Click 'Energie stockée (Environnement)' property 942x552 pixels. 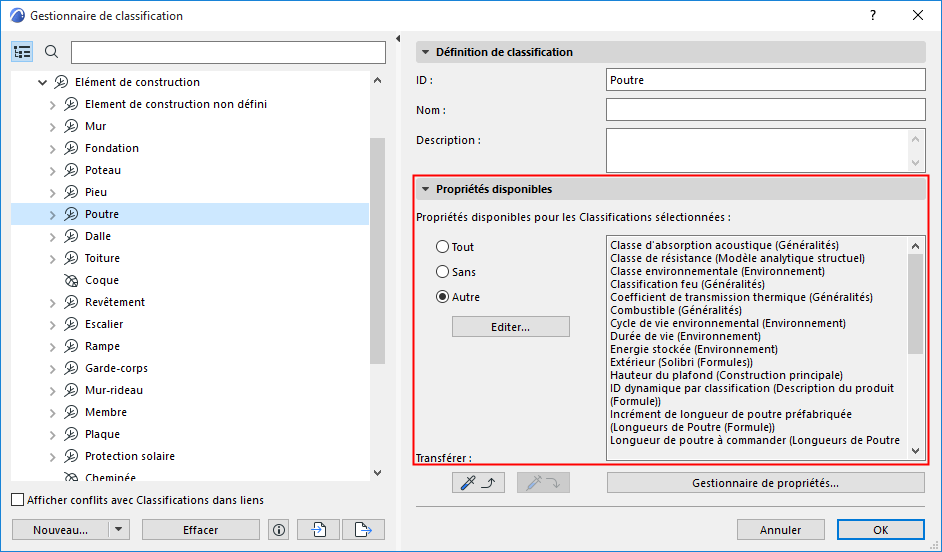tap(694, 349)
